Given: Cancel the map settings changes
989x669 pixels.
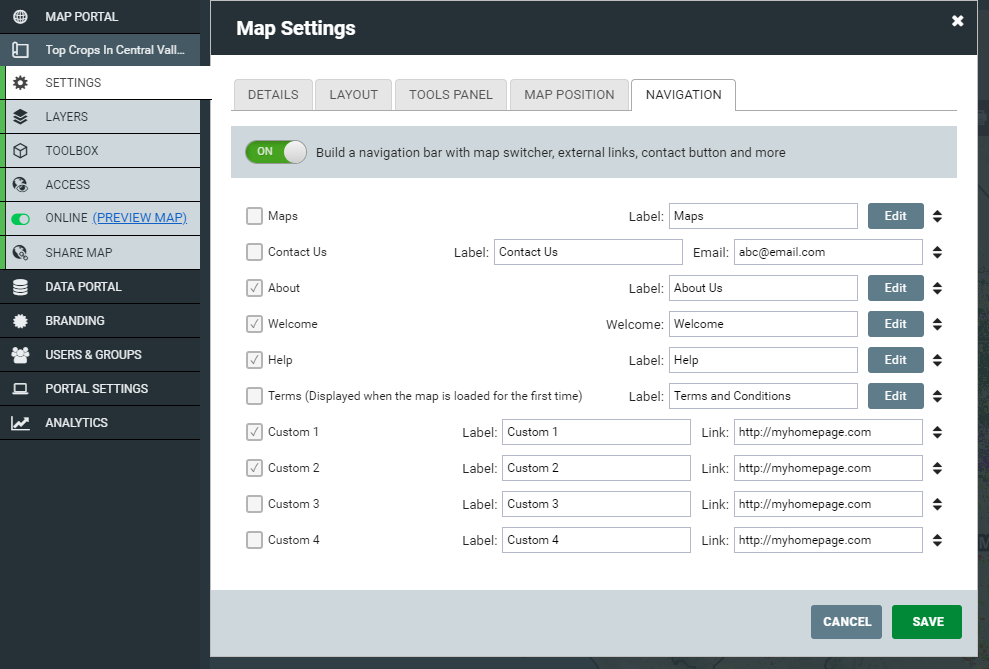Looking at the screenshot, I should [x=846, y=622].
